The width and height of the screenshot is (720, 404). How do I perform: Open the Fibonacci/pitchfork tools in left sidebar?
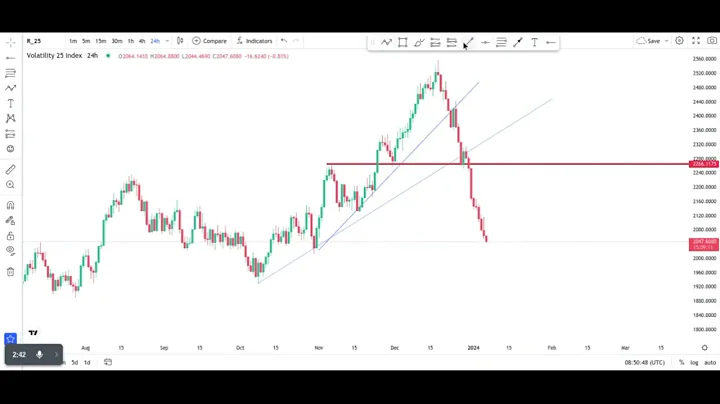(11, 73)
